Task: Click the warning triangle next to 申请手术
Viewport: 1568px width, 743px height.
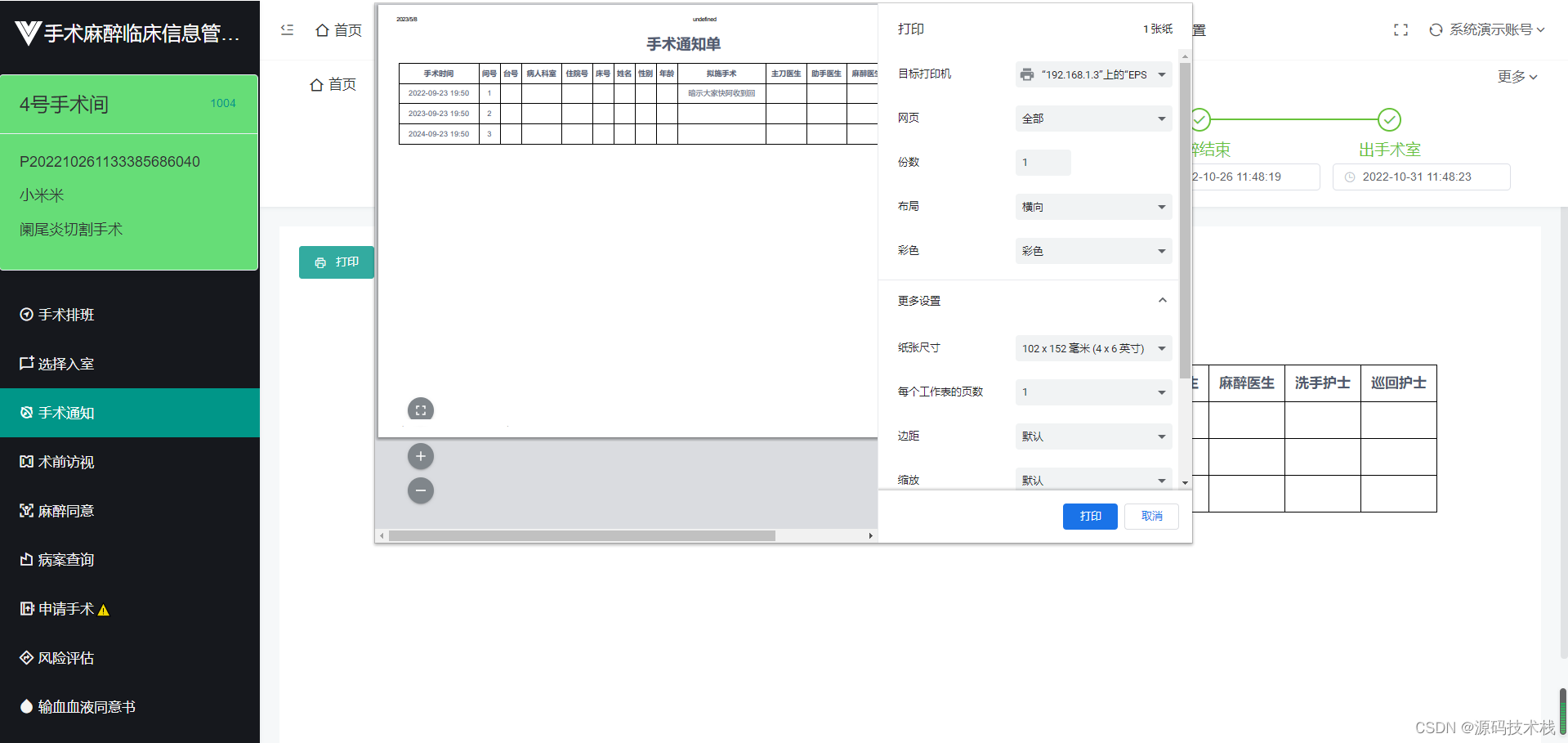Action: click(x=104, y=610)
